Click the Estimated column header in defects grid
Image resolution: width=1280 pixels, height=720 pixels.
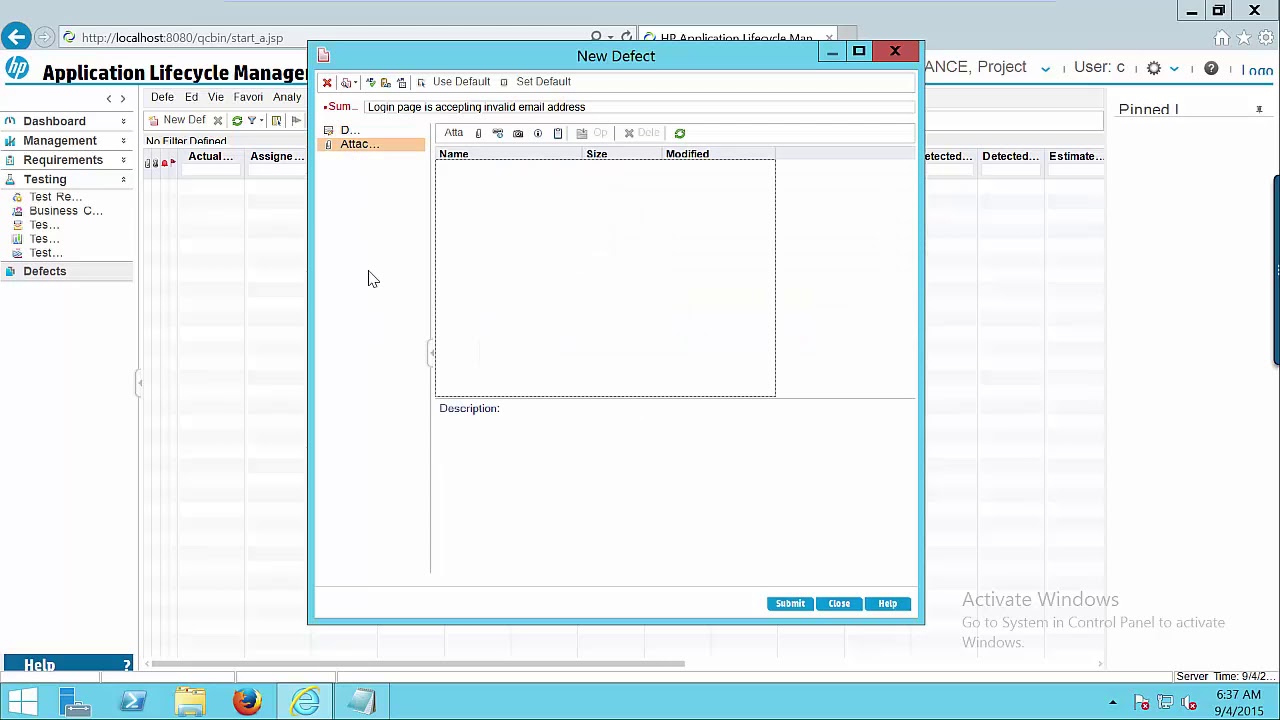(1075, 156)
